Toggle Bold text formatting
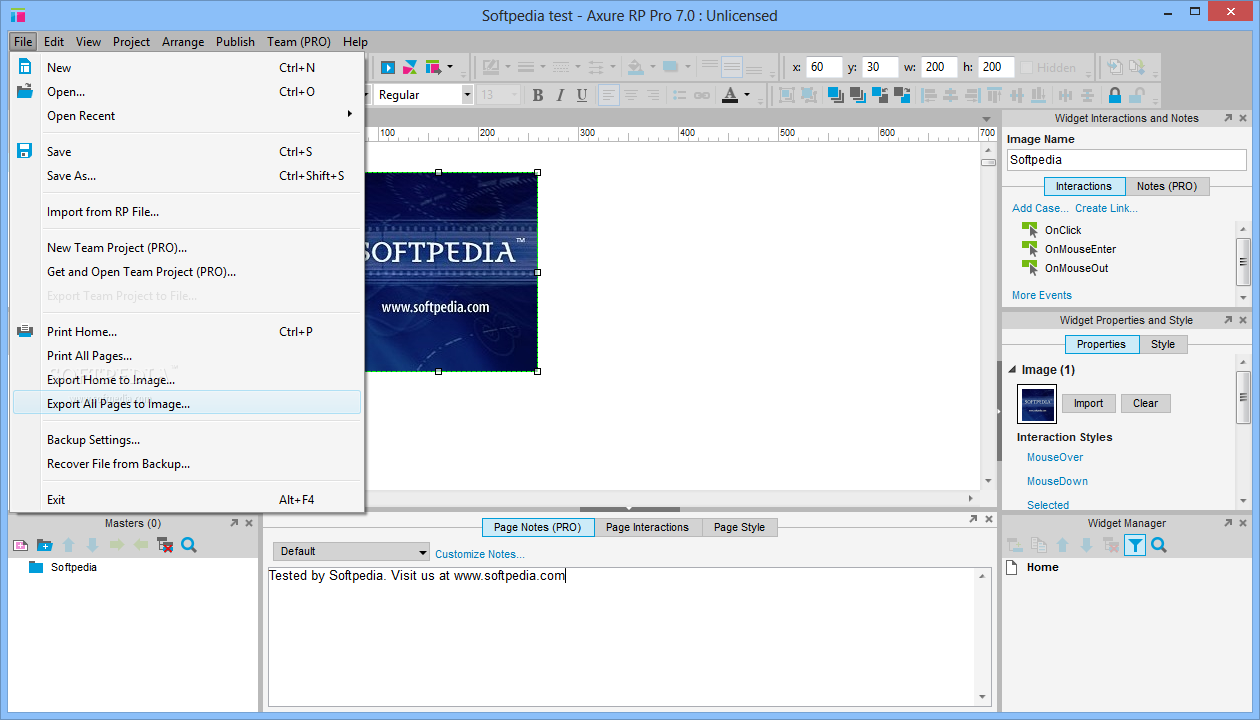Viewport: 1260px width, 720px height. click(x=537, y=95)
